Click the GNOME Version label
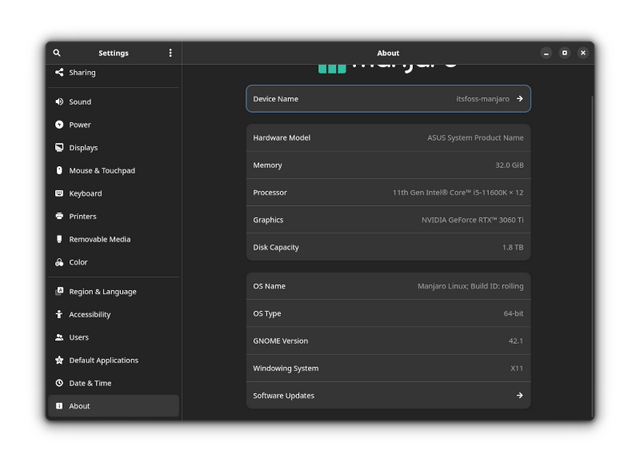 point(280,341)
